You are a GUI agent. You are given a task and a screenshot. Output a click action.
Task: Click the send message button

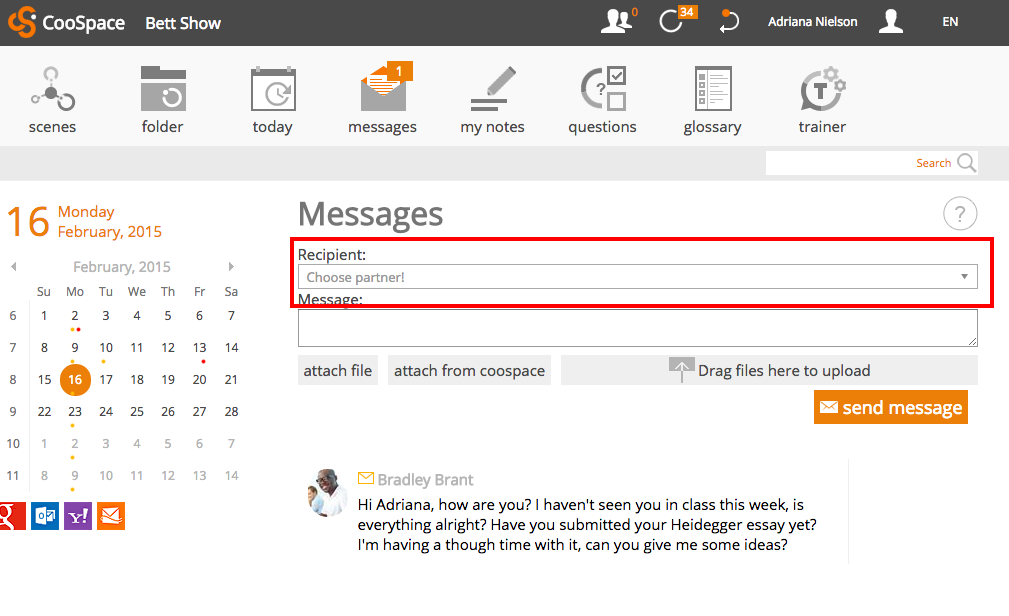coord(891,407)
